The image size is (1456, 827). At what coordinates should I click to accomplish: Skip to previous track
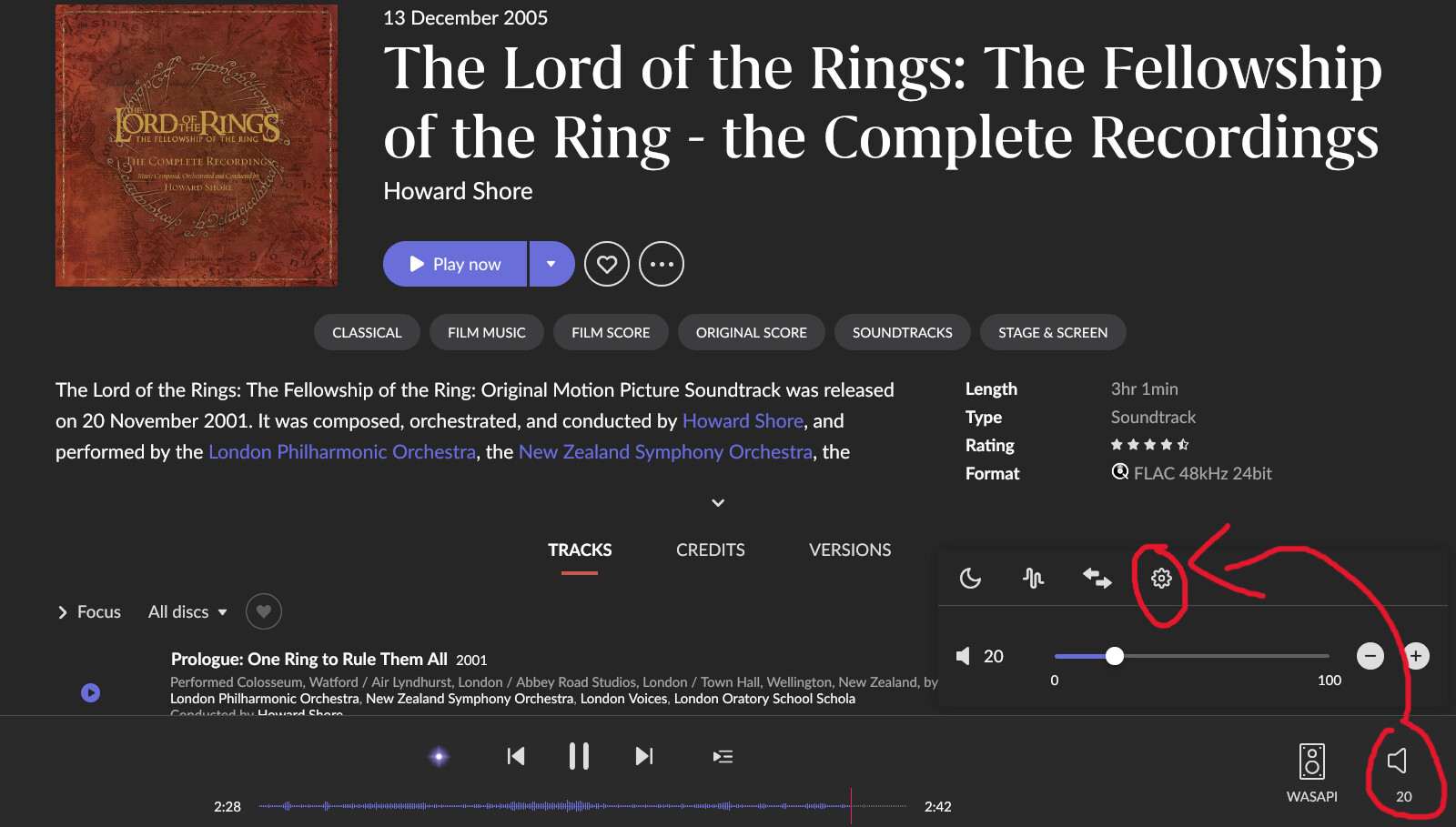click(516, 756)
